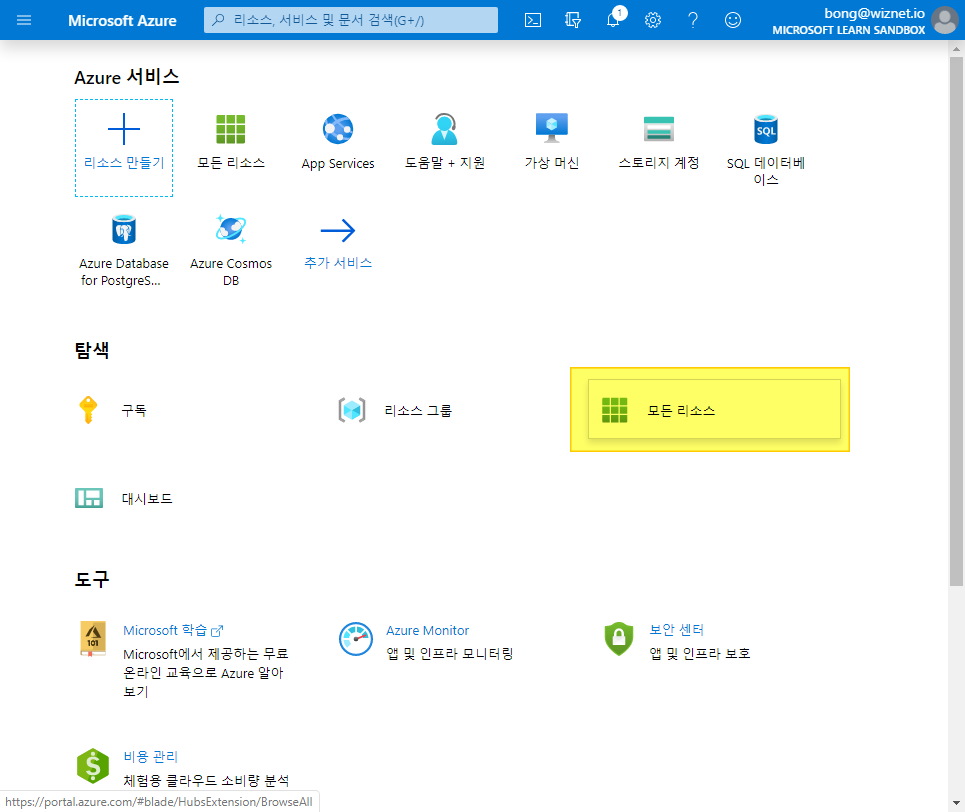Click the scrollbar up arrow

tap(956, 49)
